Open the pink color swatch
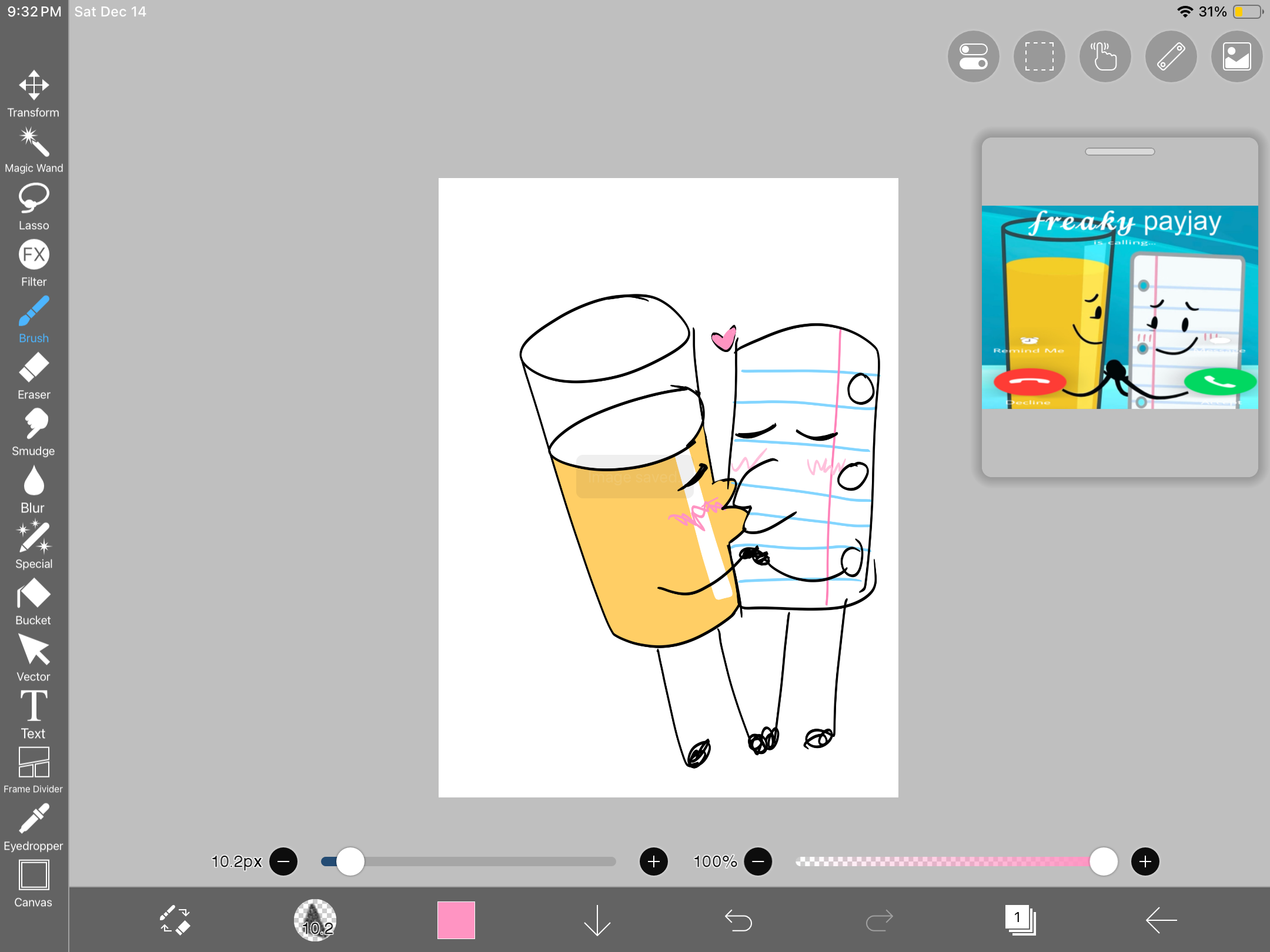The image size is (1270, 952). point(456,920)
